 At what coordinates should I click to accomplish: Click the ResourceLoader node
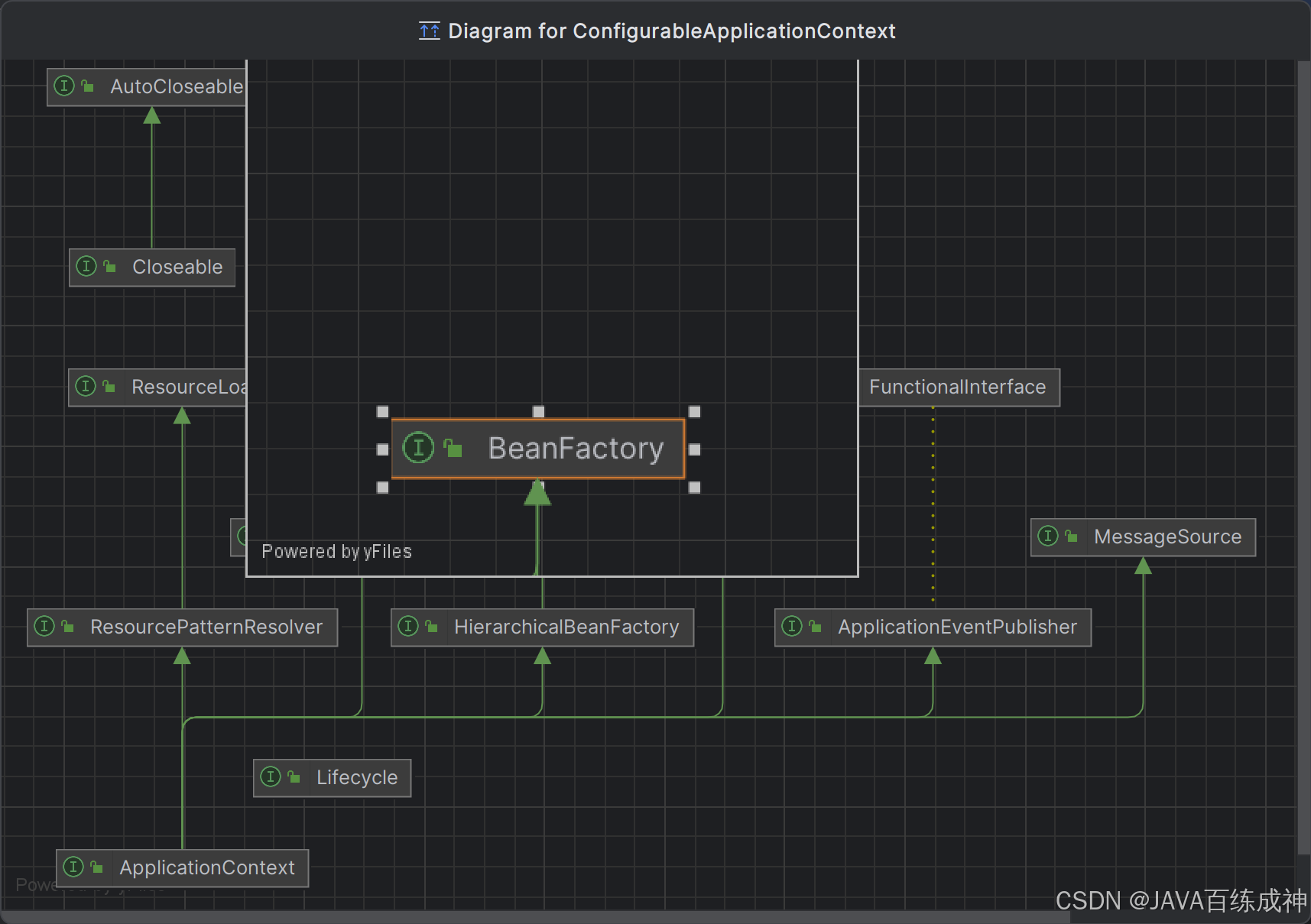tap(157, 387)
